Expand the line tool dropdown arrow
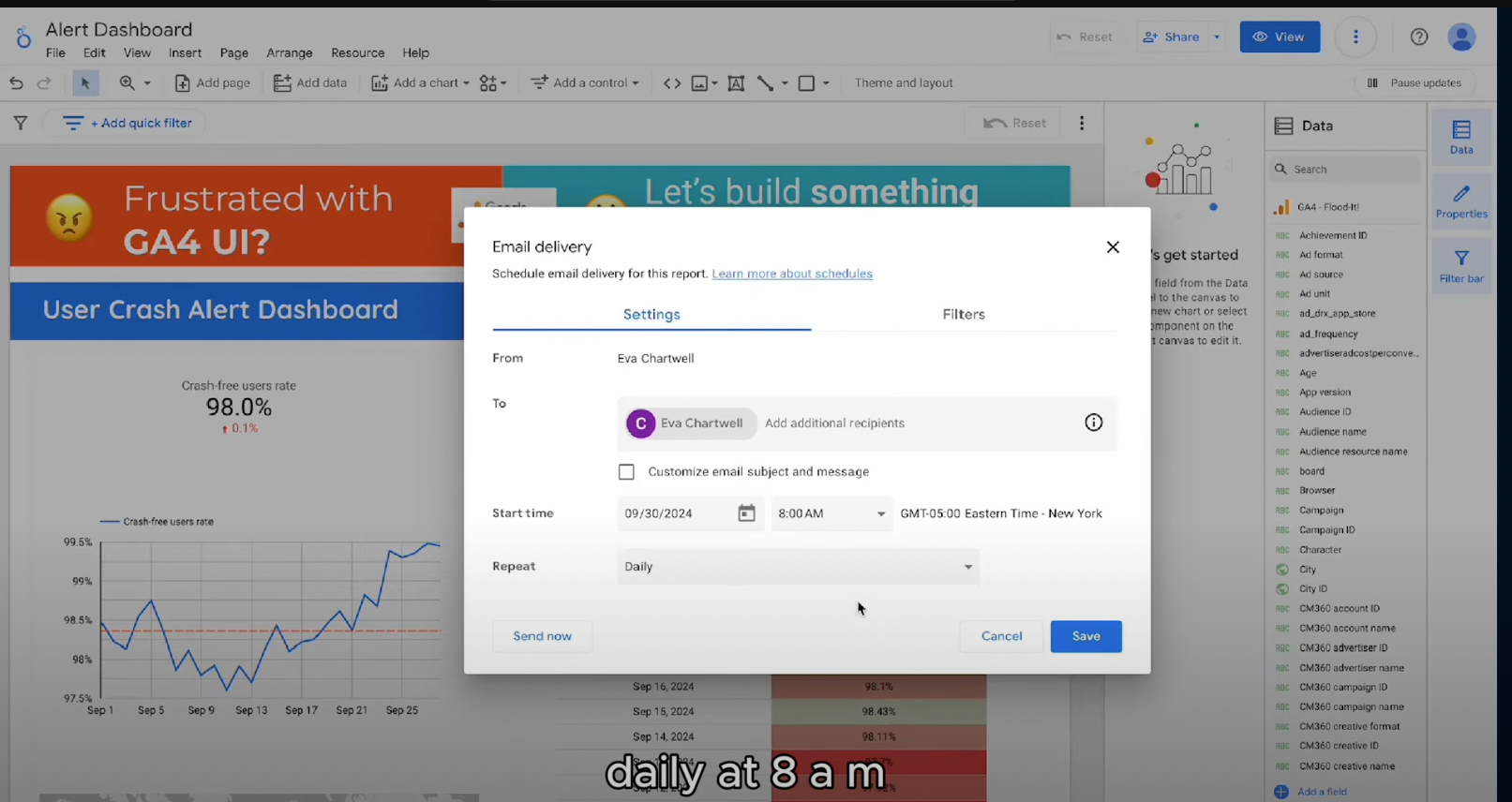 (785, 83)
